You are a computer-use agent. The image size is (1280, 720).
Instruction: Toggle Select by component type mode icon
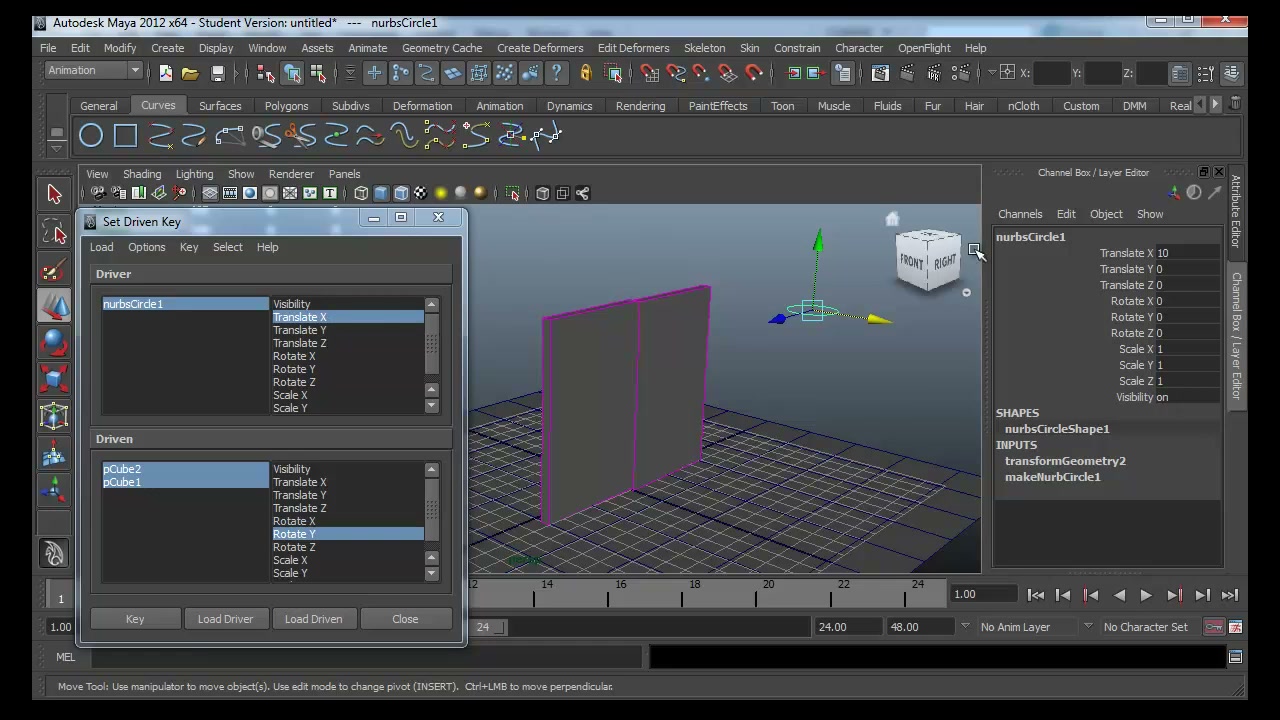tap(318, 73)
